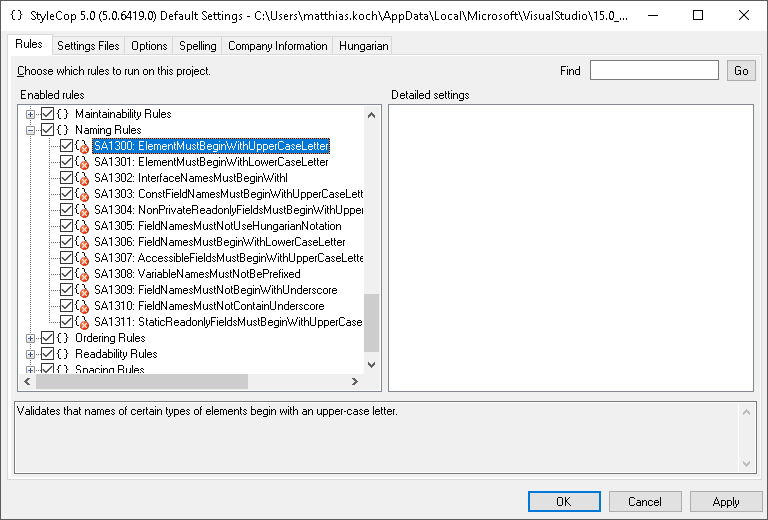Click the SA1303 rule icon
This screenshot has width=768, height=520.
coord(82,194)
